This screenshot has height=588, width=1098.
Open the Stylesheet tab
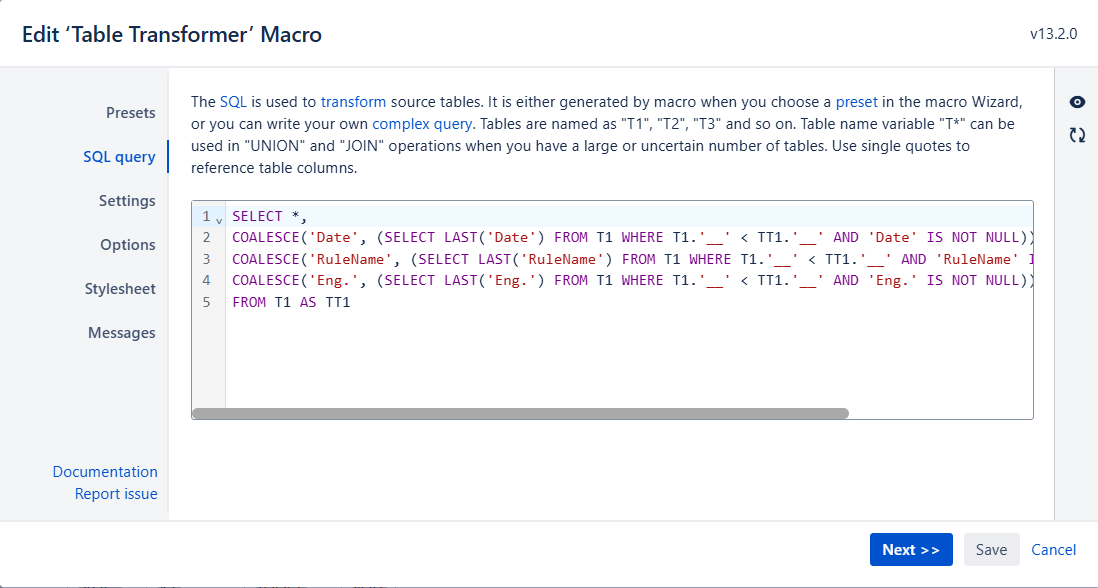(x=120, y=289)
